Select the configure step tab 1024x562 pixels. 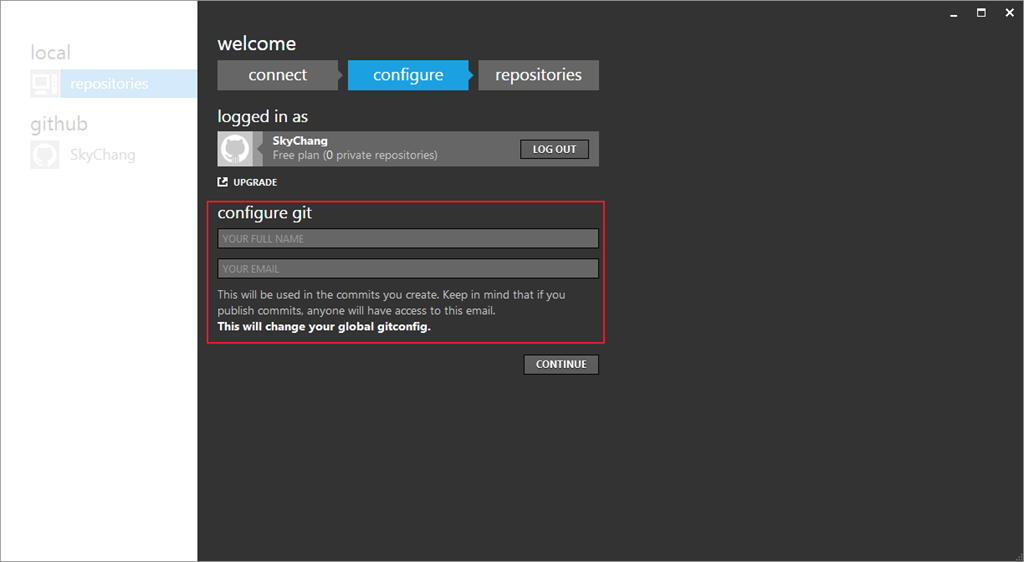(x=408, y=75)
